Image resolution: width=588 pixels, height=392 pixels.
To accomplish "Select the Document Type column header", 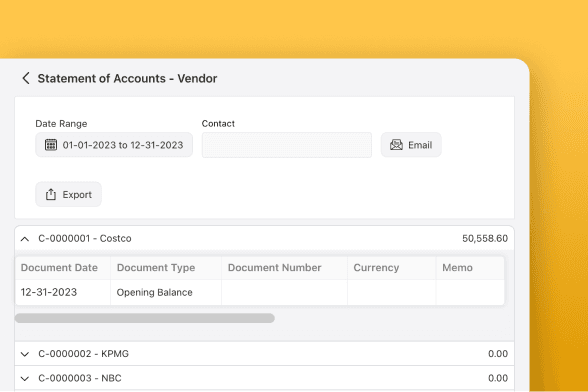I will [x=166, y=268].
